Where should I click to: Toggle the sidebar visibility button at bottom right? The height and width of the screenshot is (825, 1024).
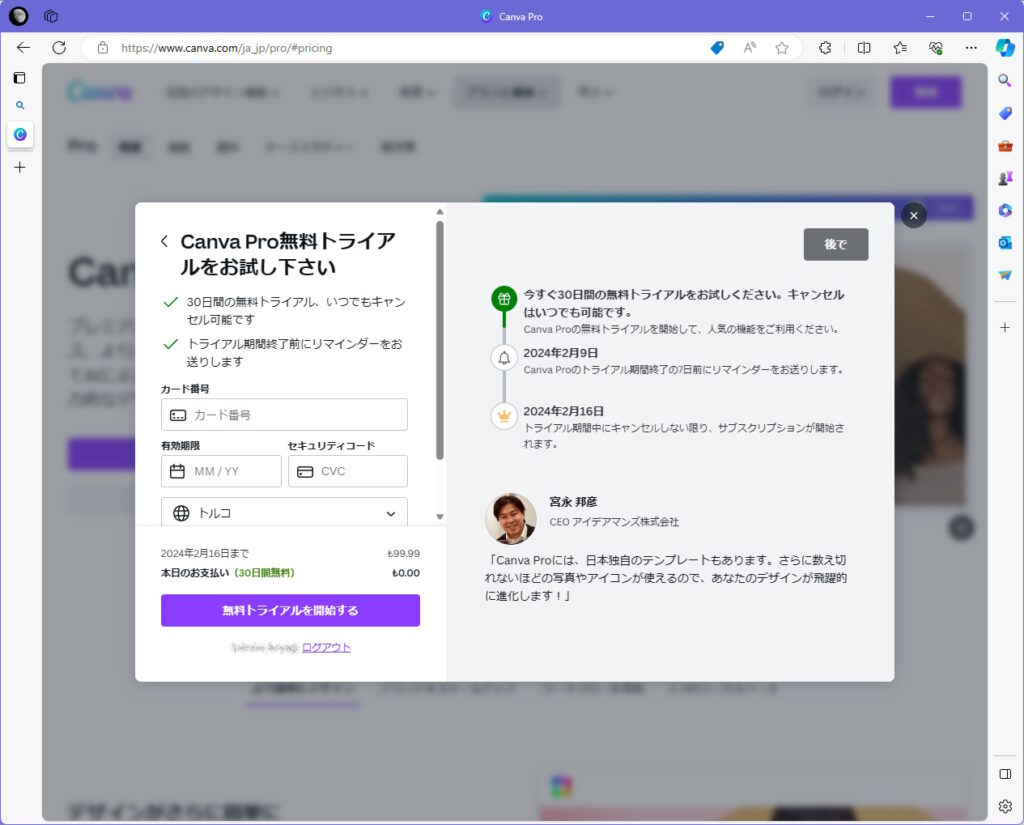point(1005,774)
